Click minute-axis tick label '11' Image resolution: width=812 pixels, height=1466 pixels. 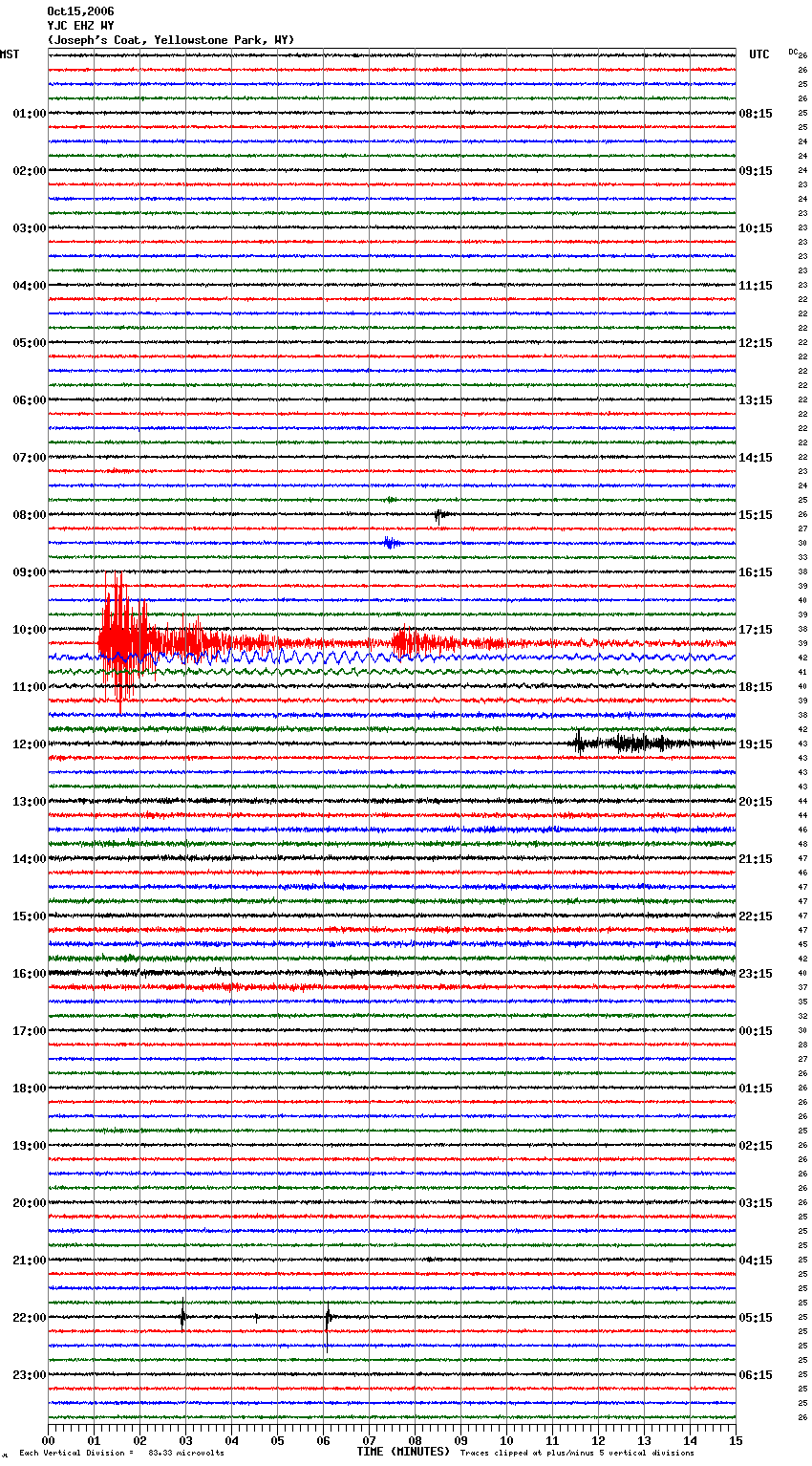(552, 1440)
